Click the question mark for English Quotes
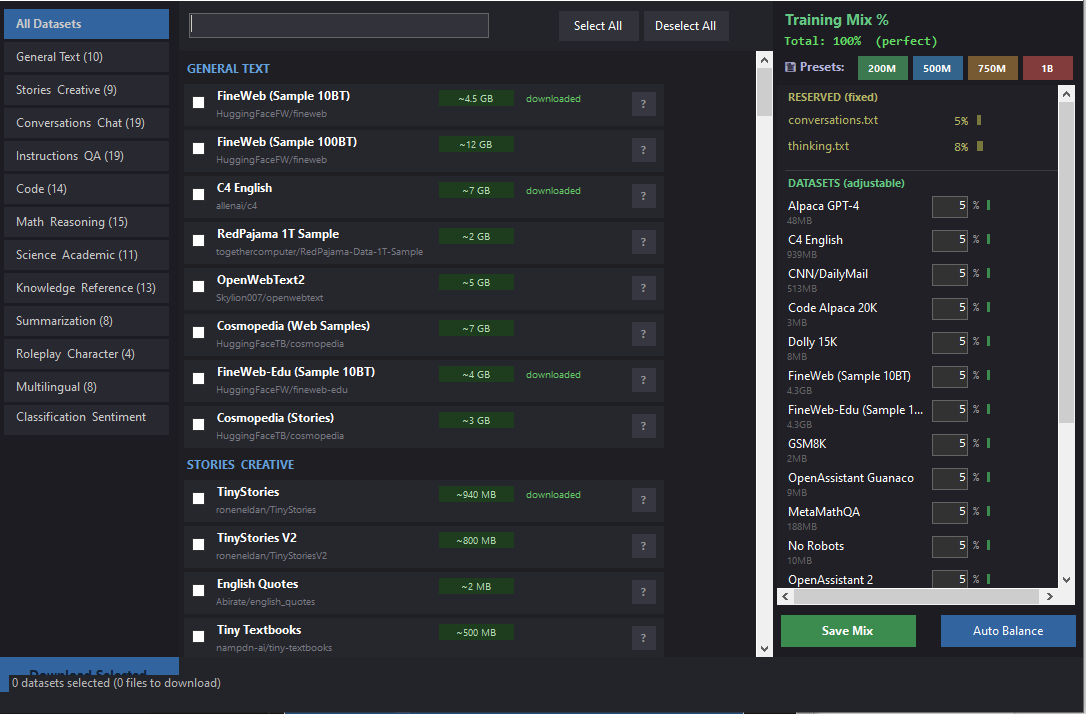Screen dimensions: 1086x714 (643, 592)
